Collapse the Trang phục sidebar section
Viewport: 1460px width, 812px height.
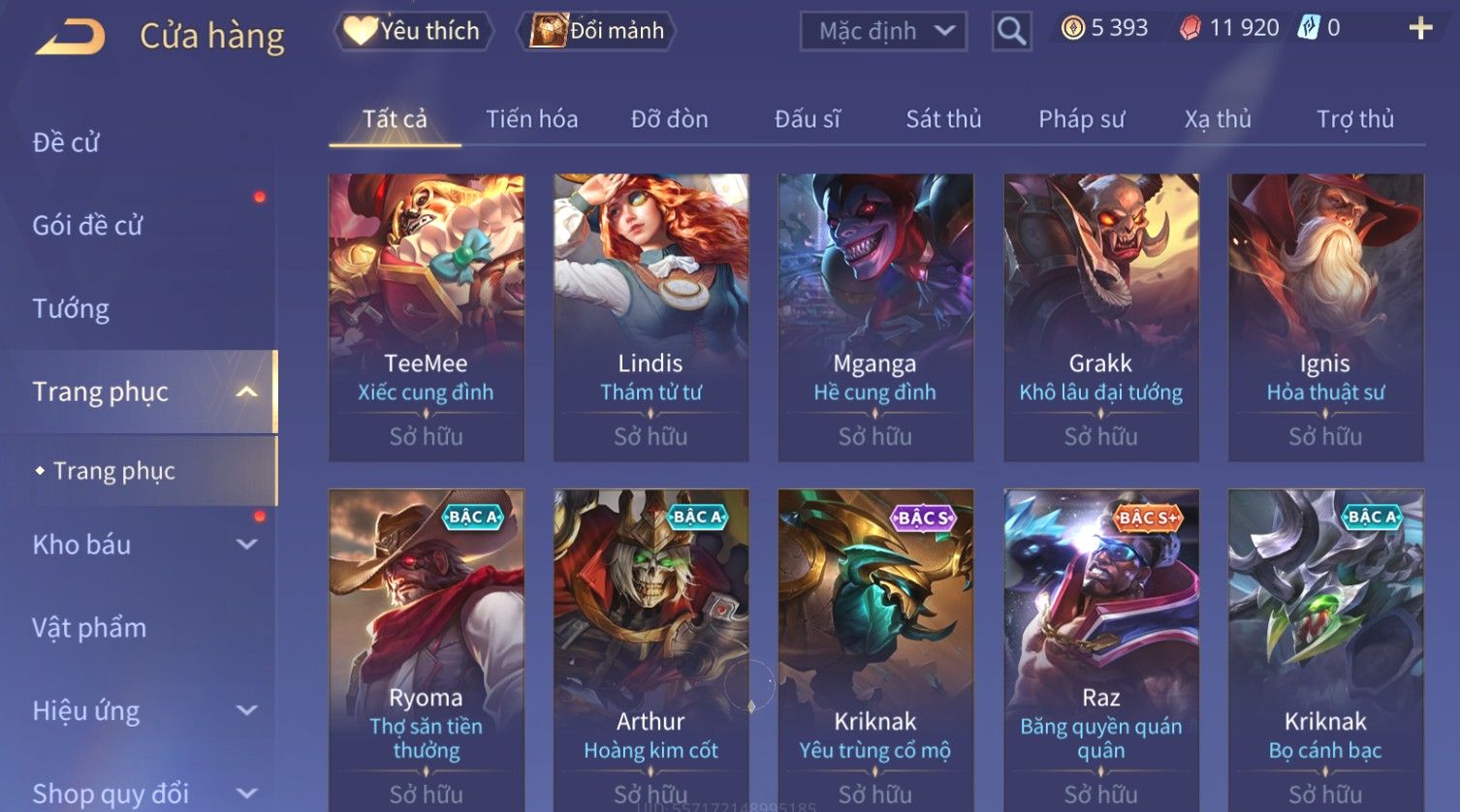pyautogui.click(x=246, y=391)
